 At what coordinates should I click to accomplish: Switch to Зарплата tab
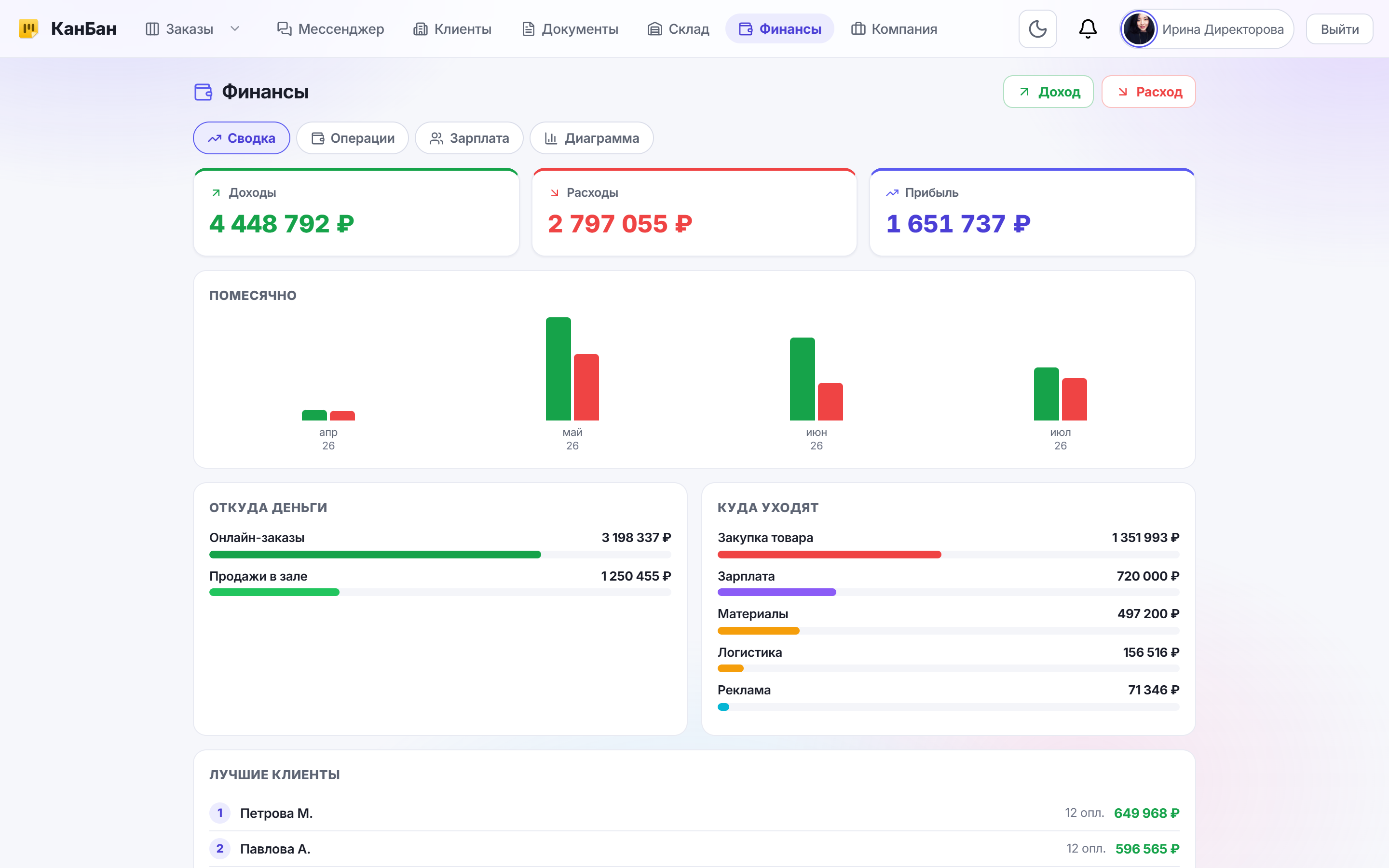(x=469, y=138)
